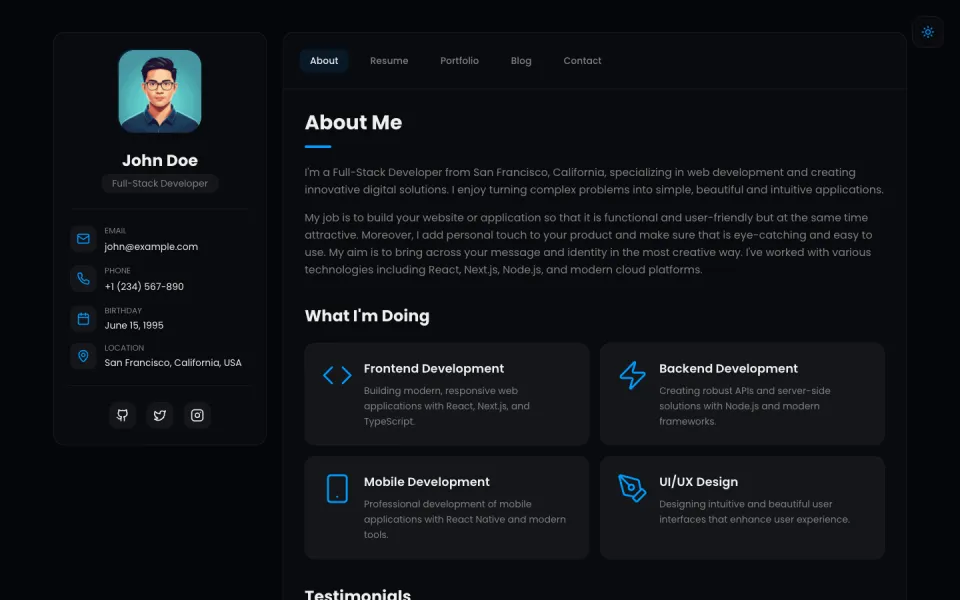960x600 pixels.
Task: Click 'Professional development of mobile' description
Action: point(465,519)
